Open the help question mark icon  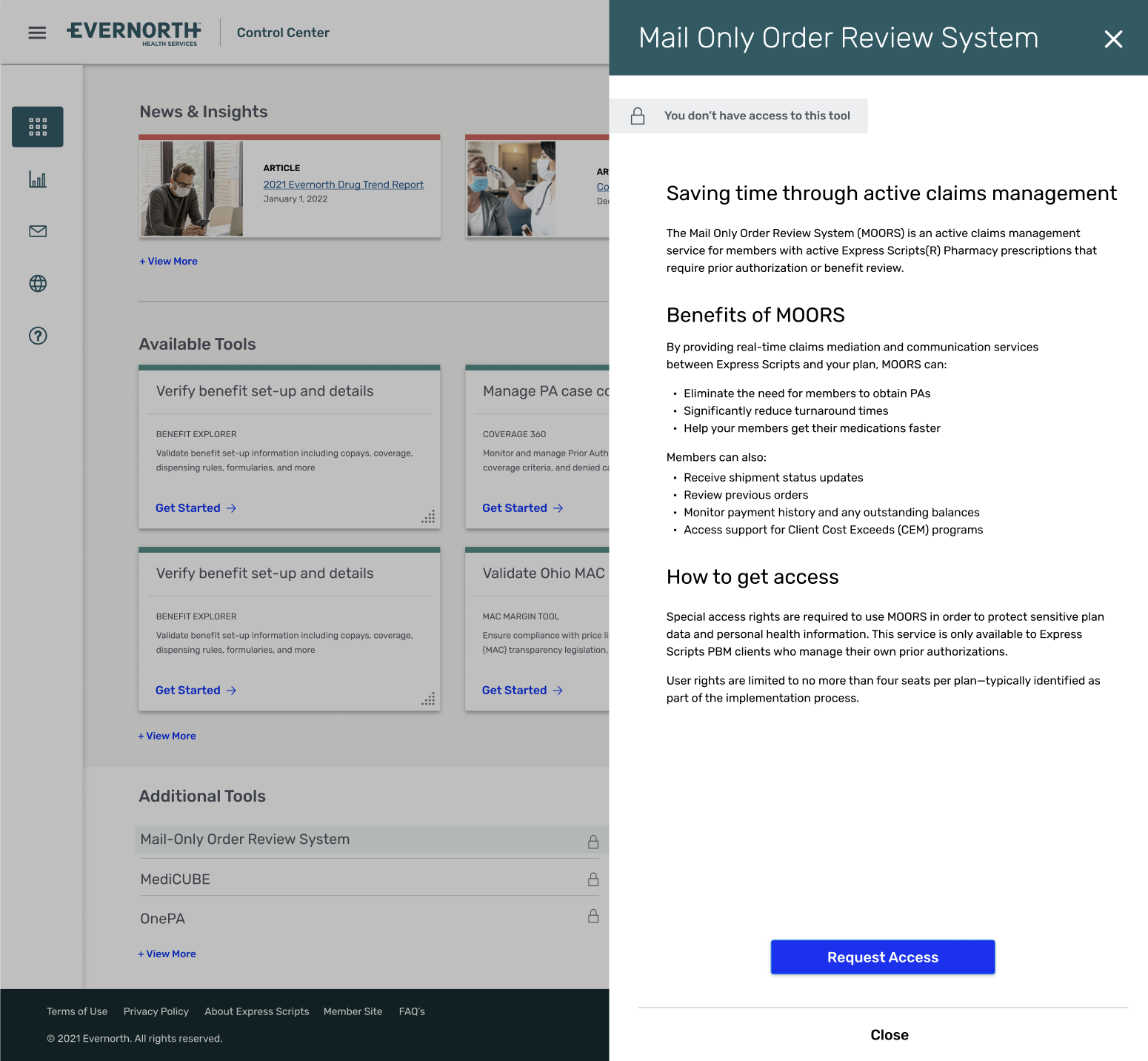coord(38,336)
